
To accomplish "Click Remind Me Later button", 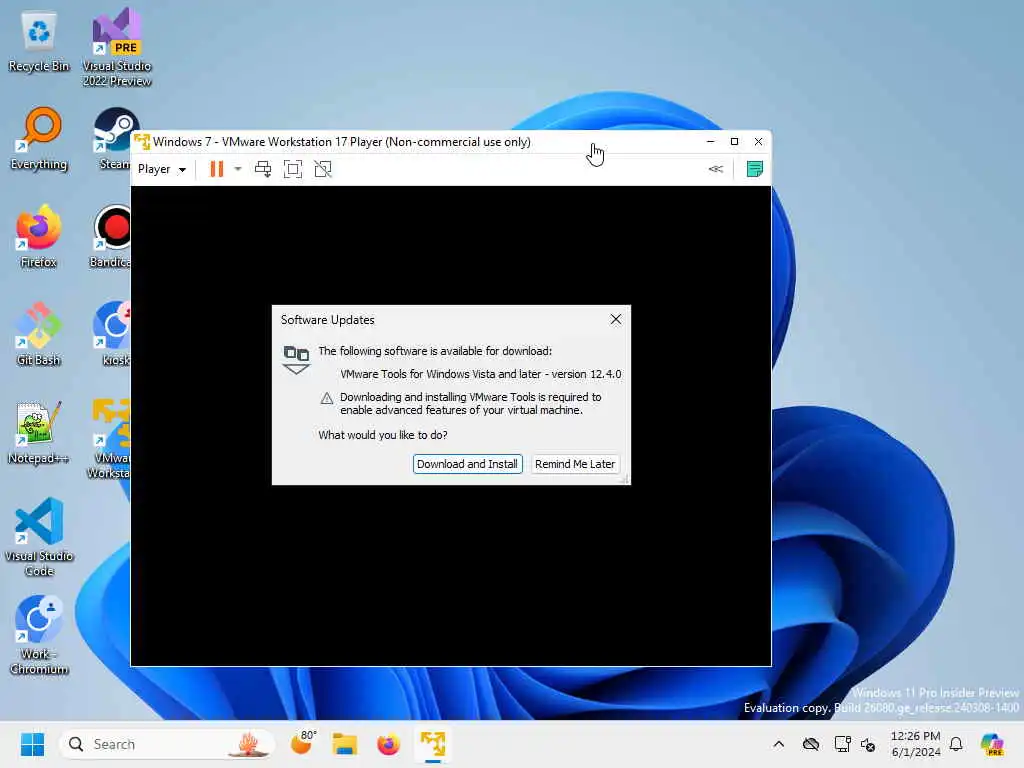I will (x=575, y=464).
